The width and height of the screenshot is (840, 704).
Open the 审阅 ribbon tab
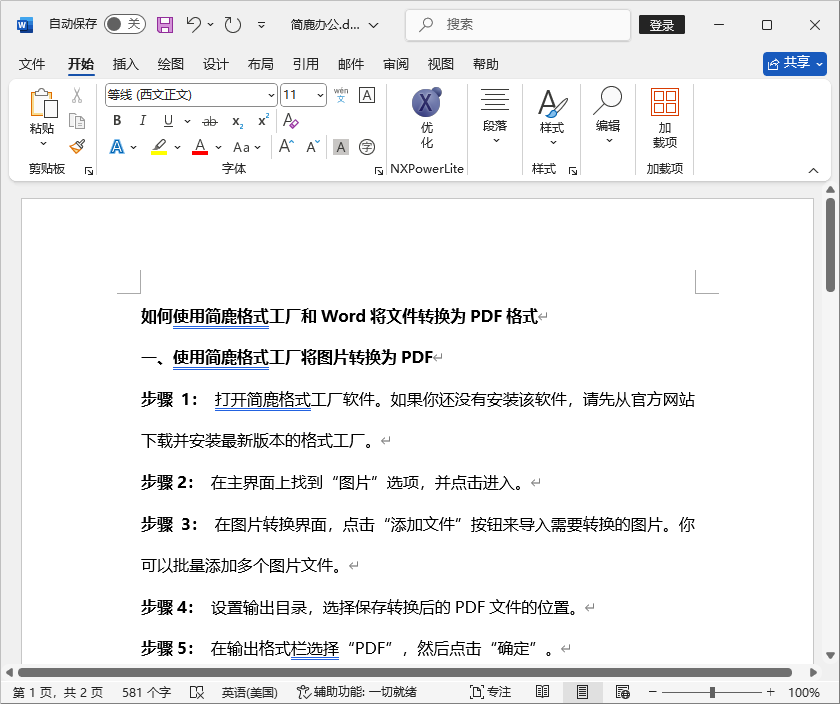(395, 64)
